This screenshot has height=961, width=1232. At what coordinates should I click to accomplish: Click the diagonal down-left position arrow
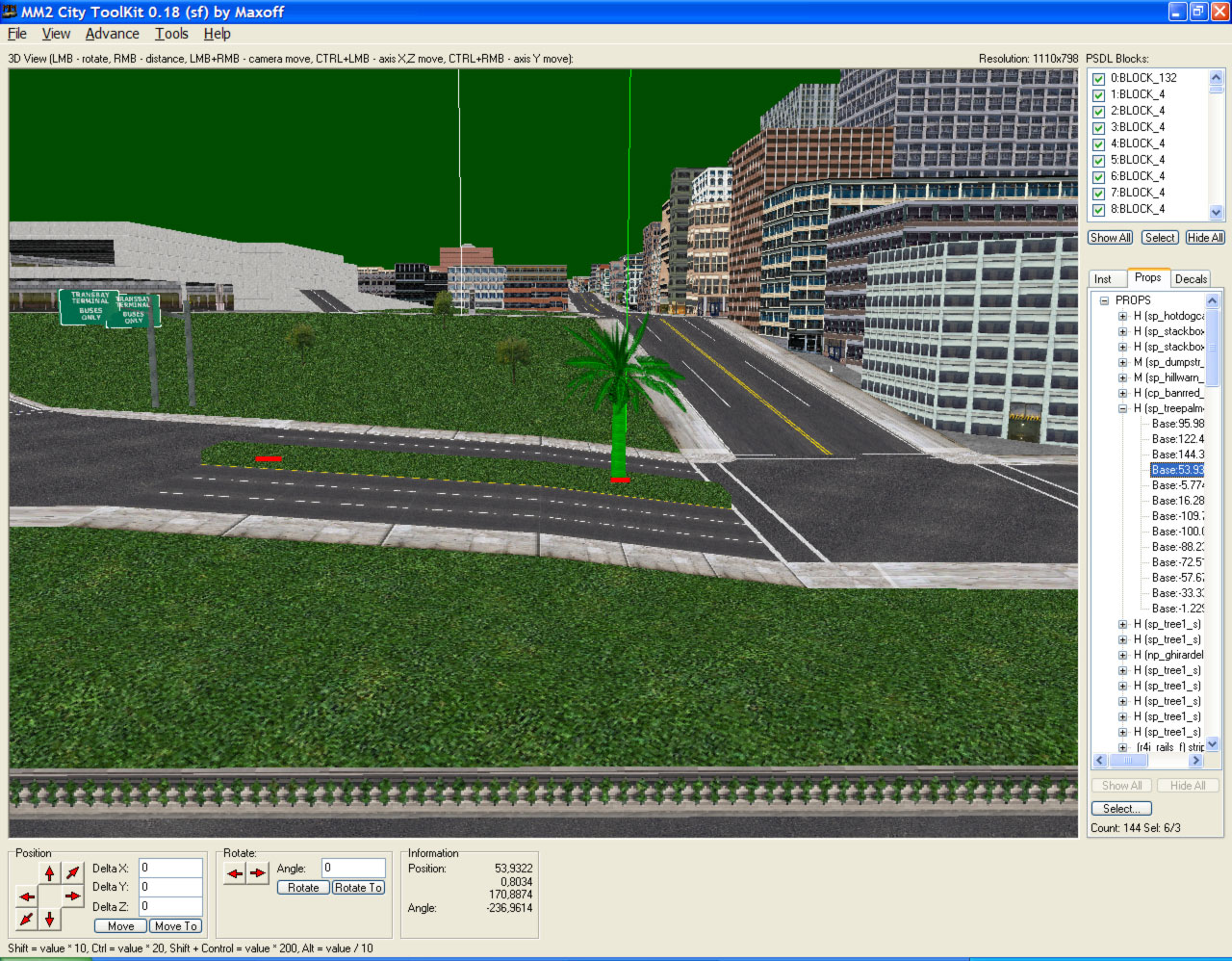tap(27, 920)
